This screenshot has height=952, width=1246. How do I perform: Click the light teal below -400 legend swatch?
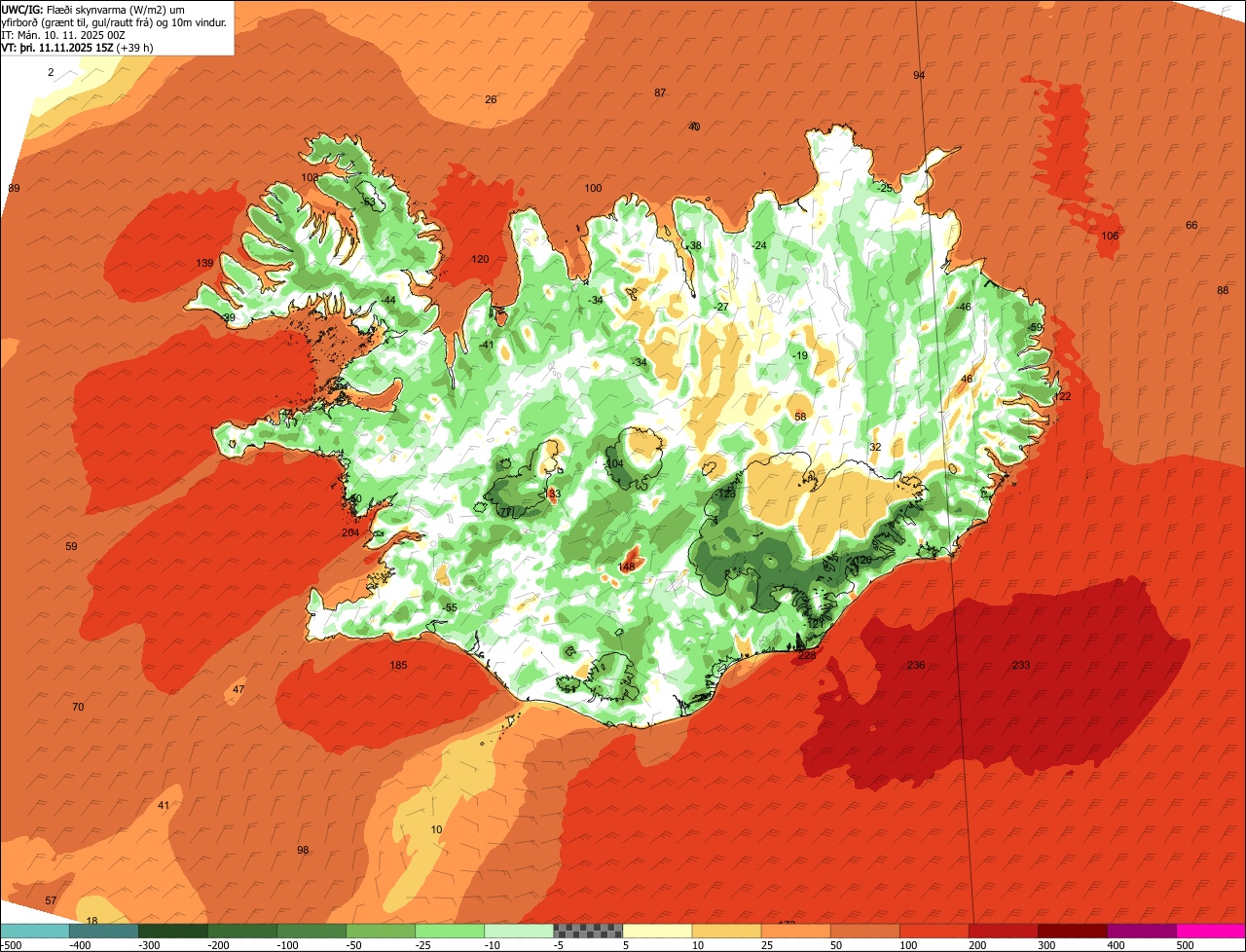[x=34, y=931]
